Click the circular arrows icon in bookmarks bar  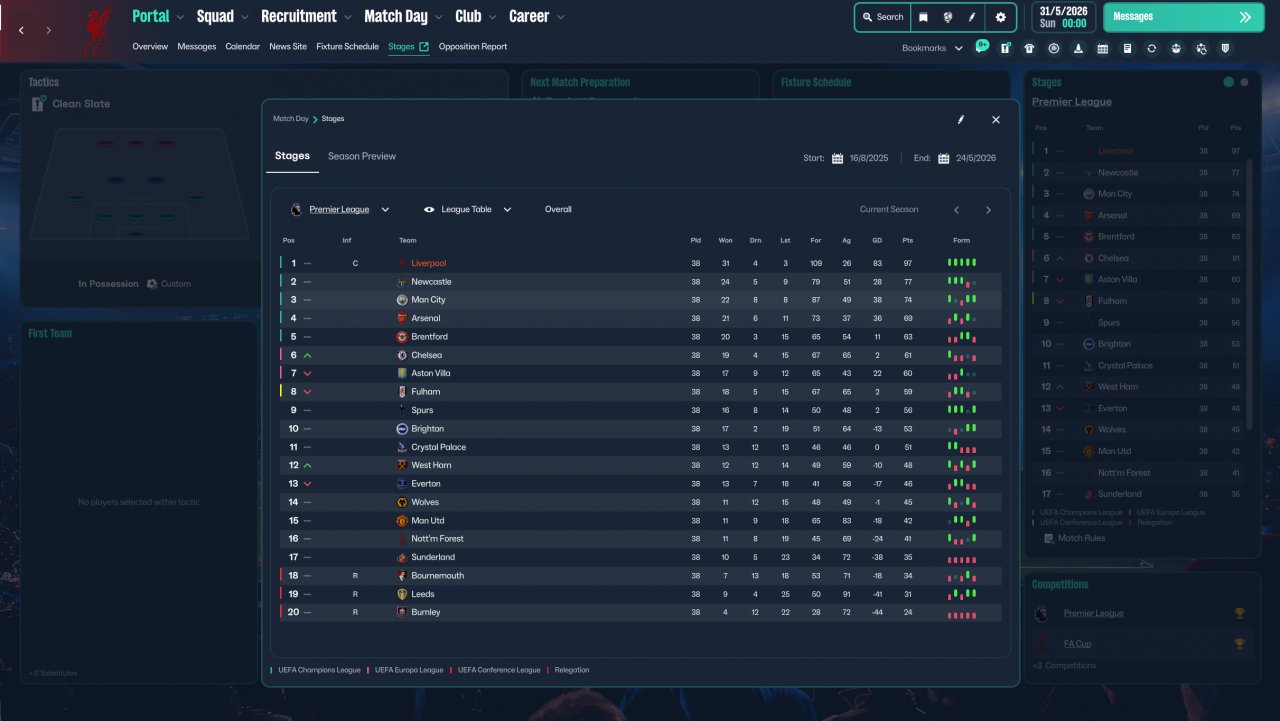pyautogui.click(x=1151, y=48)
